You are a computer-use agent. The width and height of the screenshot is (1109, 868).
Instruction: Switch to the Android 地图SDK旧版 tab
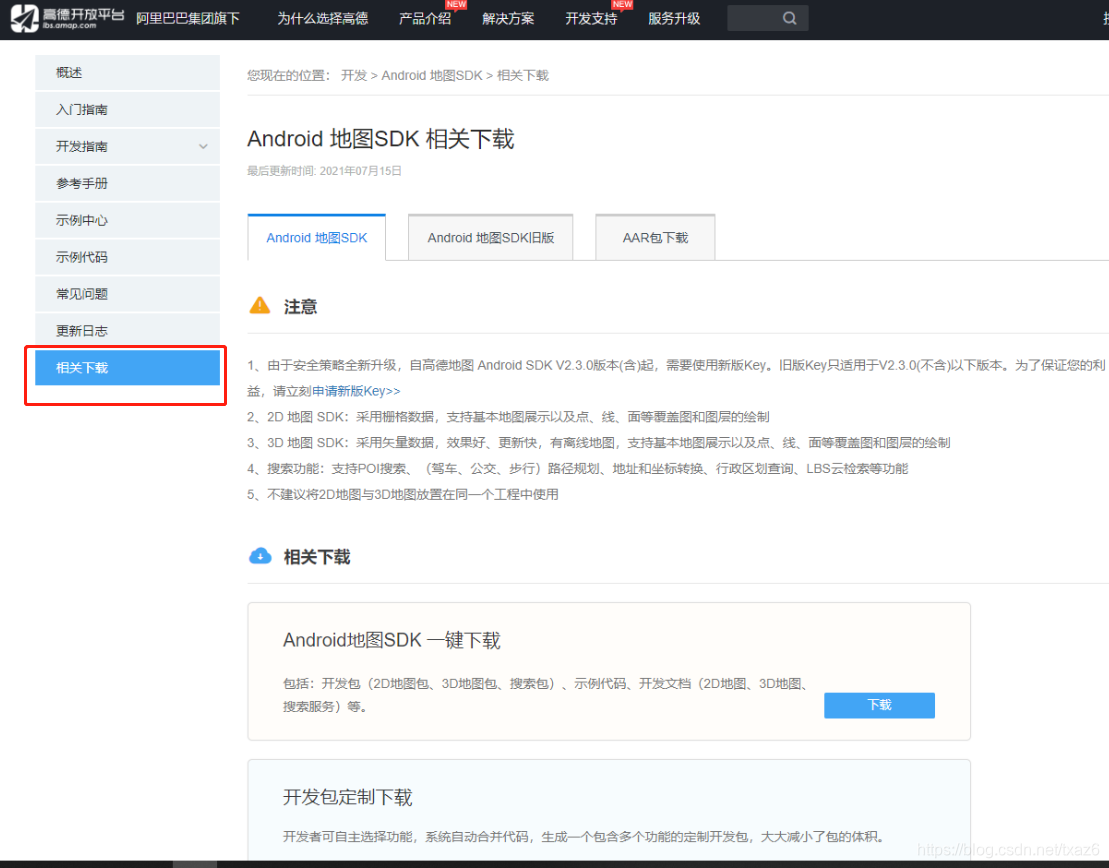(x=490, y=237)
